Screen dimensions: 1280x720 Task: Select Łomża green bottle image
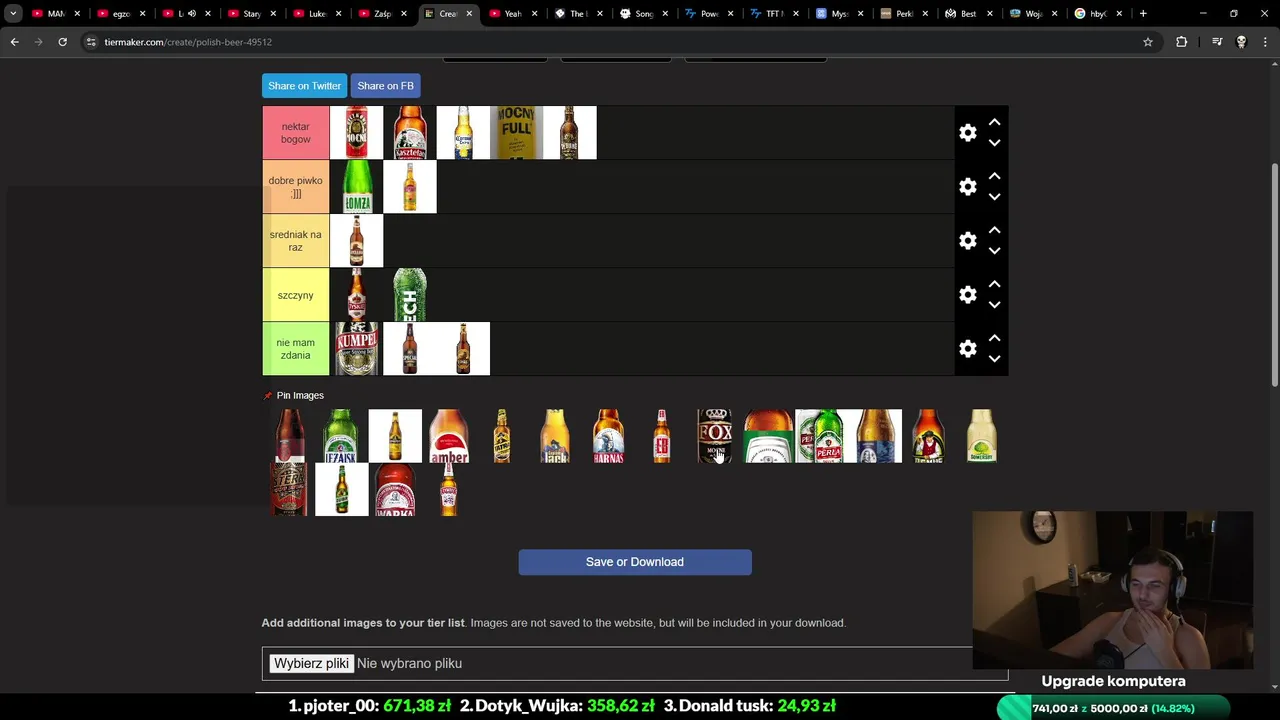coord(356,187)
